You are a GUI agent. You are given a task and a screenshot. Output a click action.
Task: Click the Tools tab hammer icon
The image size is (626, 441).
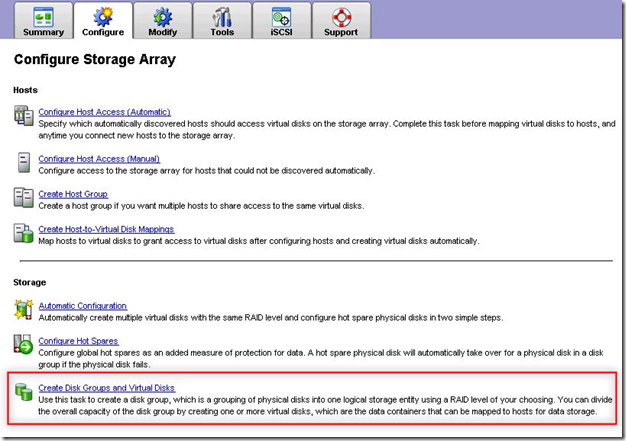click(x=222, y=17)
